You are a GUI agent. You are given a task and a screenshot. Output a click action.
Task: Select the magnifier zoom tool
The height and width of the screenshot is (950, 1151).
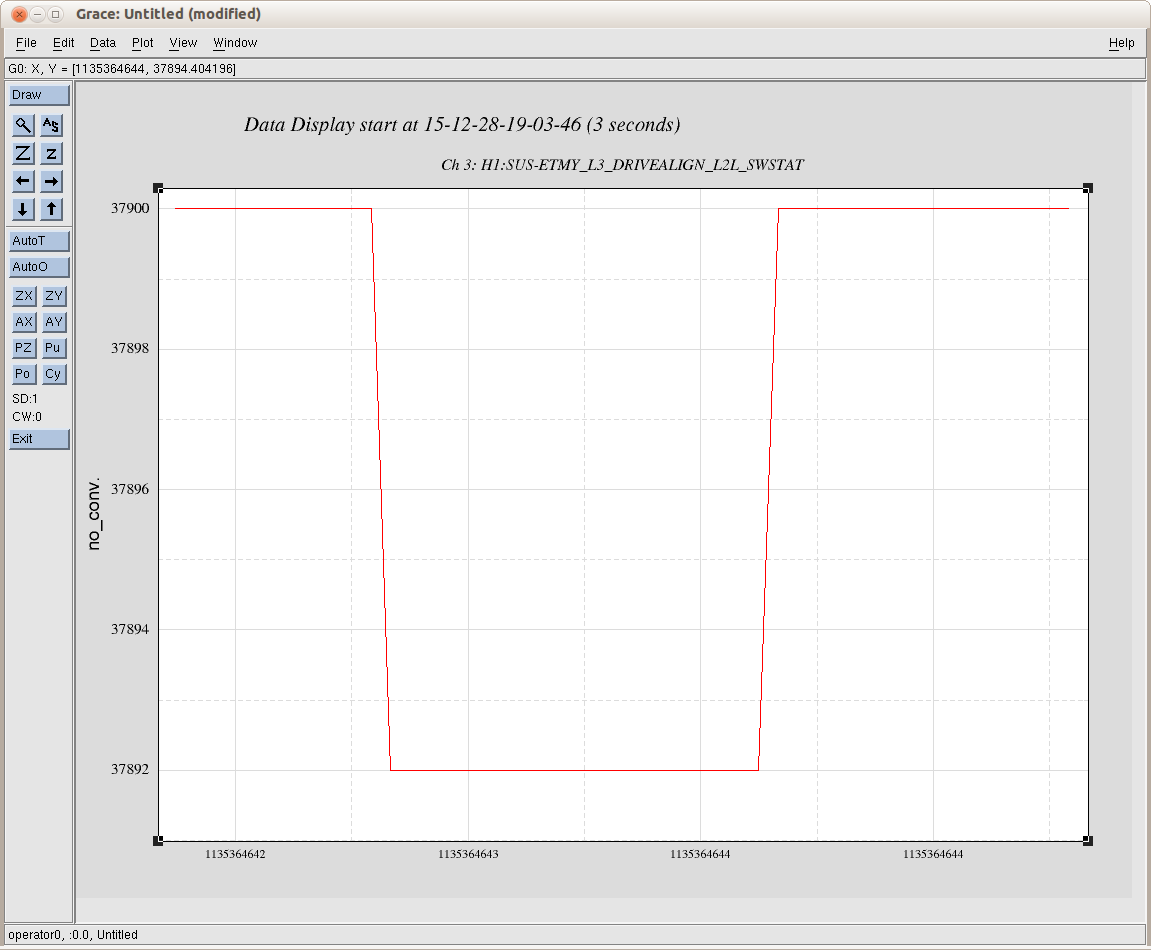pos(22,125)
